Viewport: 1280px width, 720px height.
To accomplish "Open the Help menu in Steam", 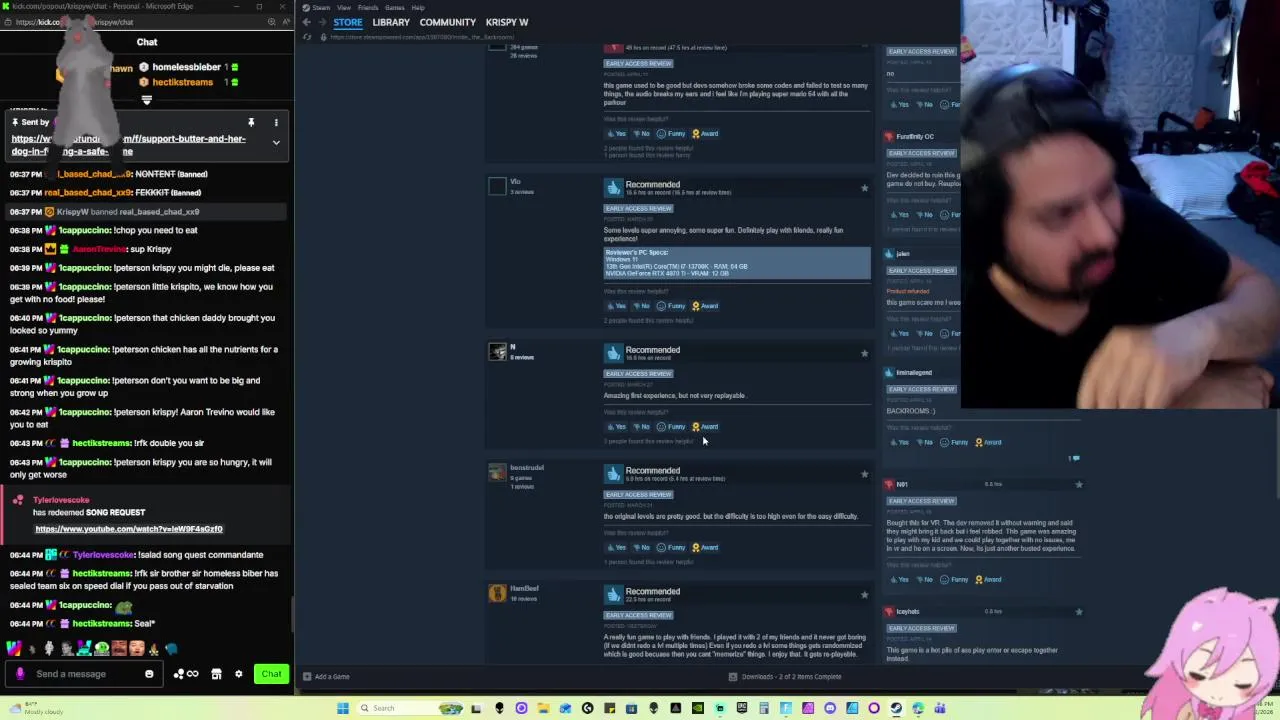I will click(418, 7).
